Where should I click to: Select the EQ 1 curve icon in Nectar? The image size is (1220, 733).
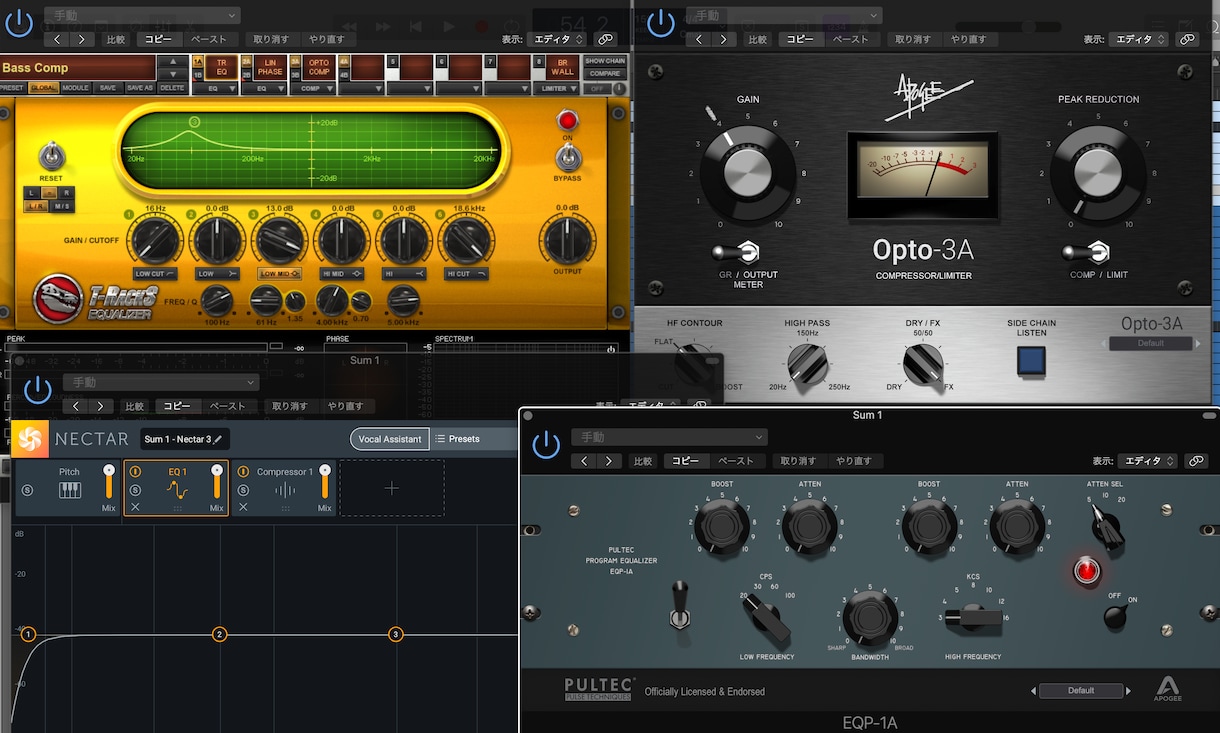[177, 490]
